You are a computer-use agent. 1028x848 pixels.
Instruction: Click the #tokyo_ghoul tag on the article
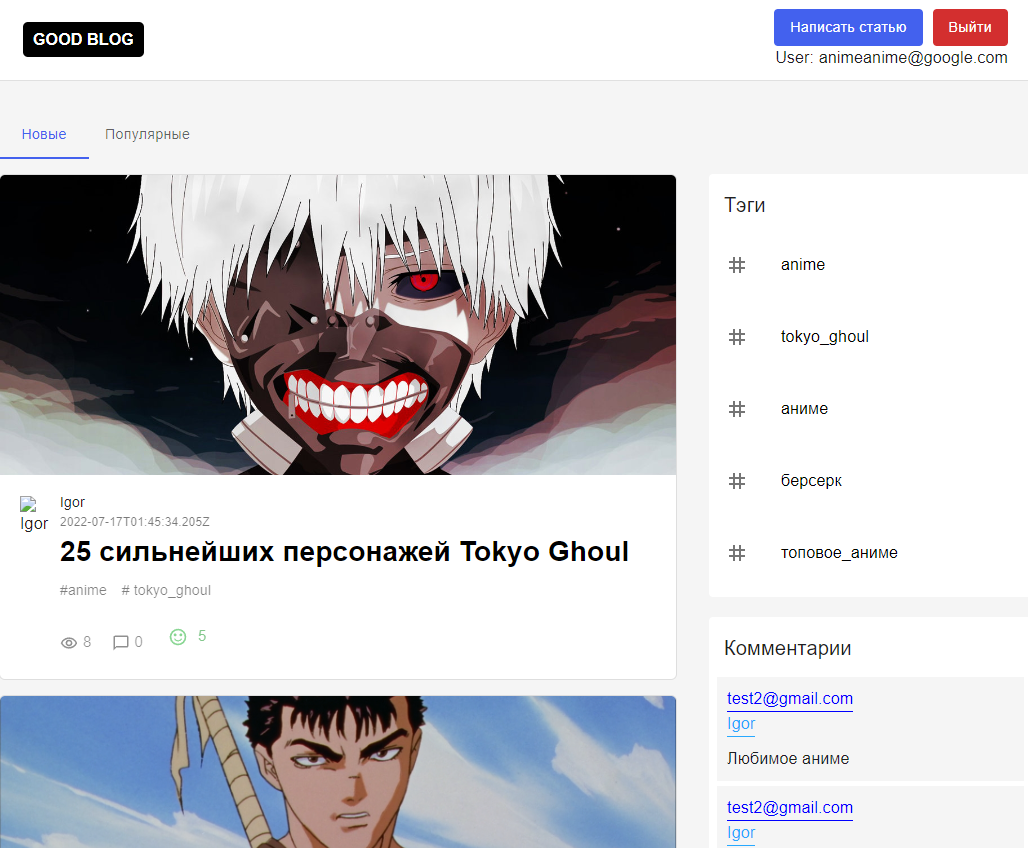166,590
